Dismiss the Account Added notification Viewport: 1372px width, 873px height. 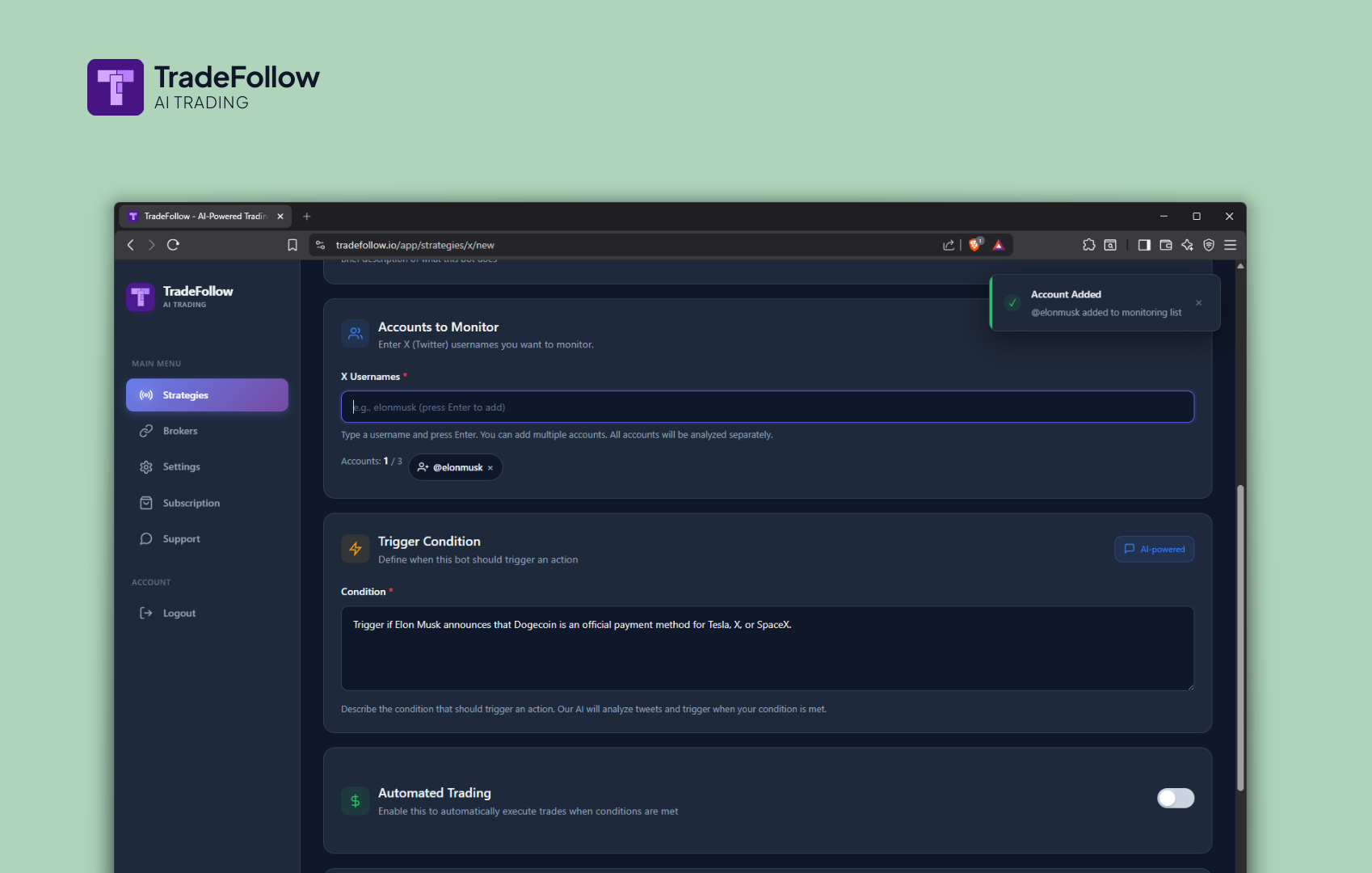[1198, 303]
